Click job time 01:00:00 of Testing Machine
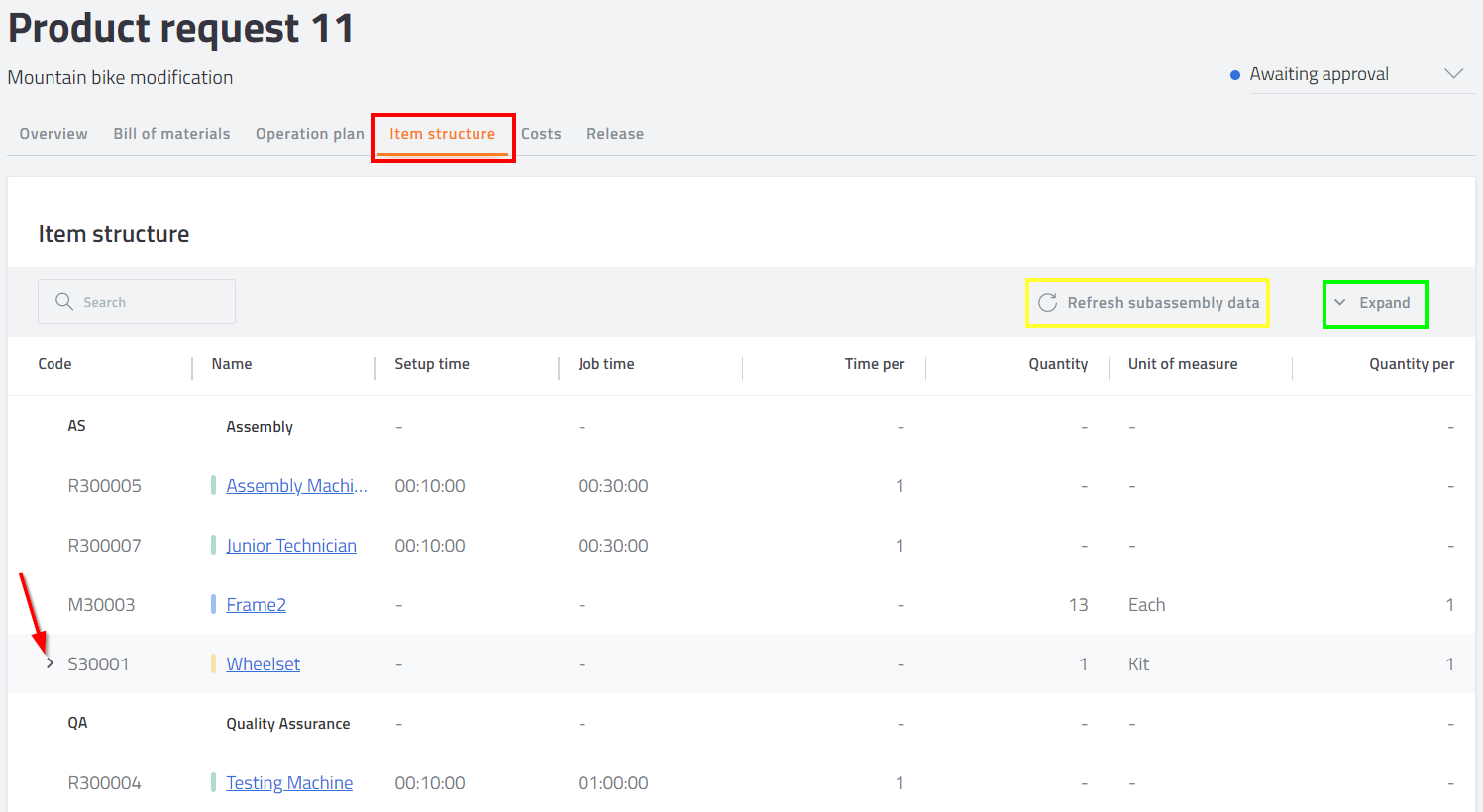This screenshot has width=1483, height=812. pos(613,783)
